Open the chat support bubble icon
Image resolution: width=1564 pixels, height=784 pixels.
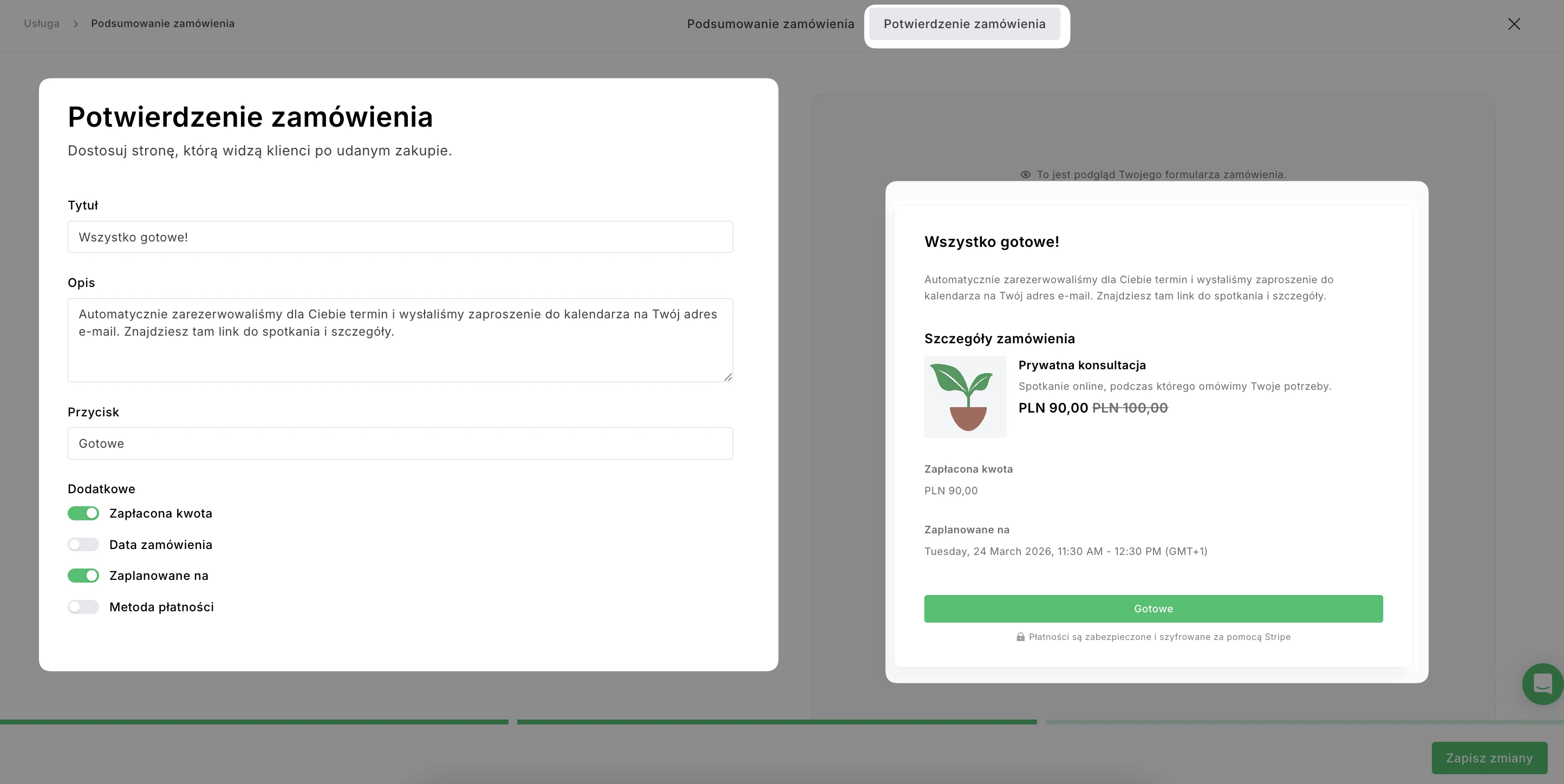click(x=1542, y=684)
